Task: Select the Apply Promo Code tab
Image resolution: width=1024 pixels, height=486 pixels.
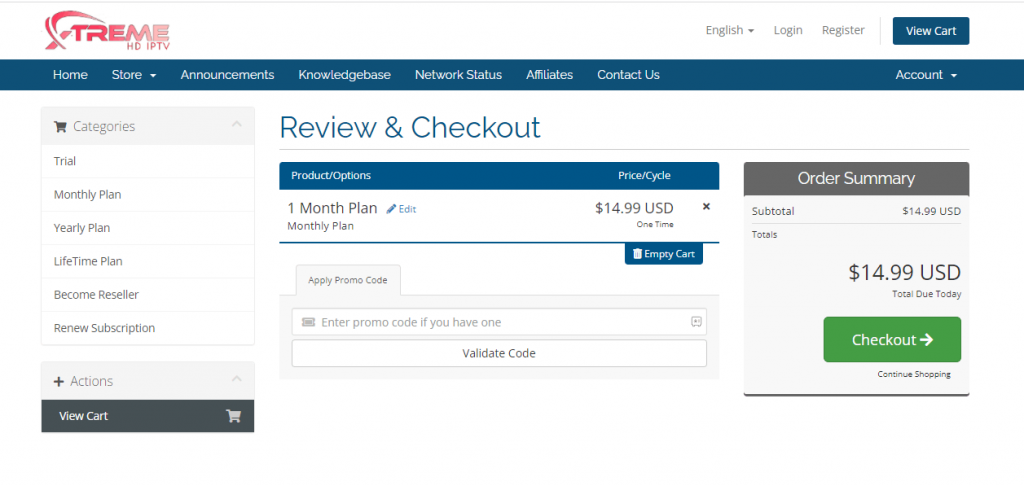Action: pyautogui.click(x=348, y=280)
